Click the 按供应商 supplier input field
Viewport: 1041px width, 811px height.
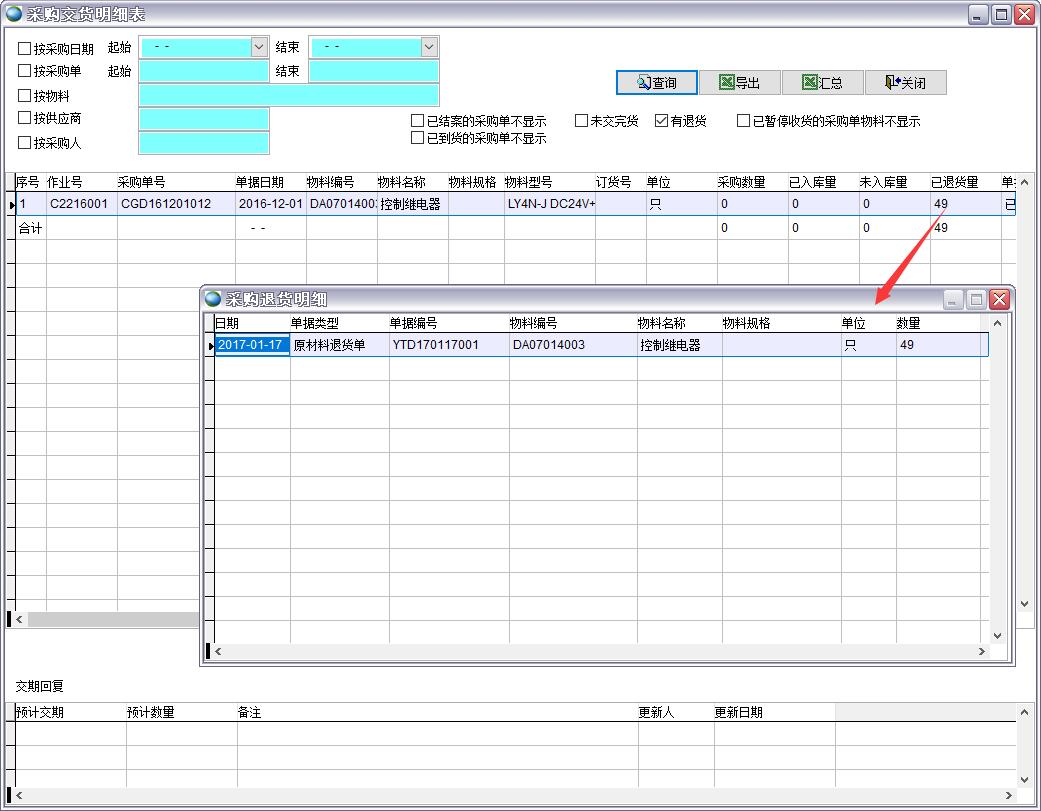[204, 119]
